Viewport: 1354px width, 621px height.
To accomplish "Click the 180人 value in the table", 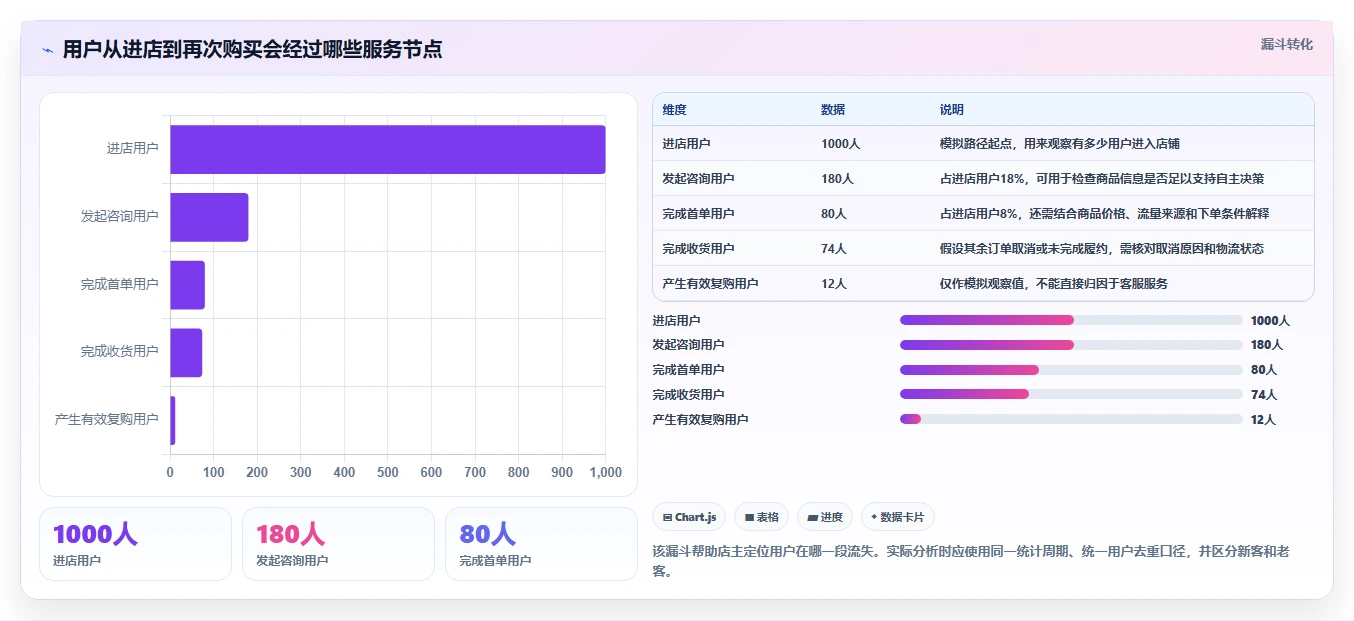I will click(x=837, y=179).
